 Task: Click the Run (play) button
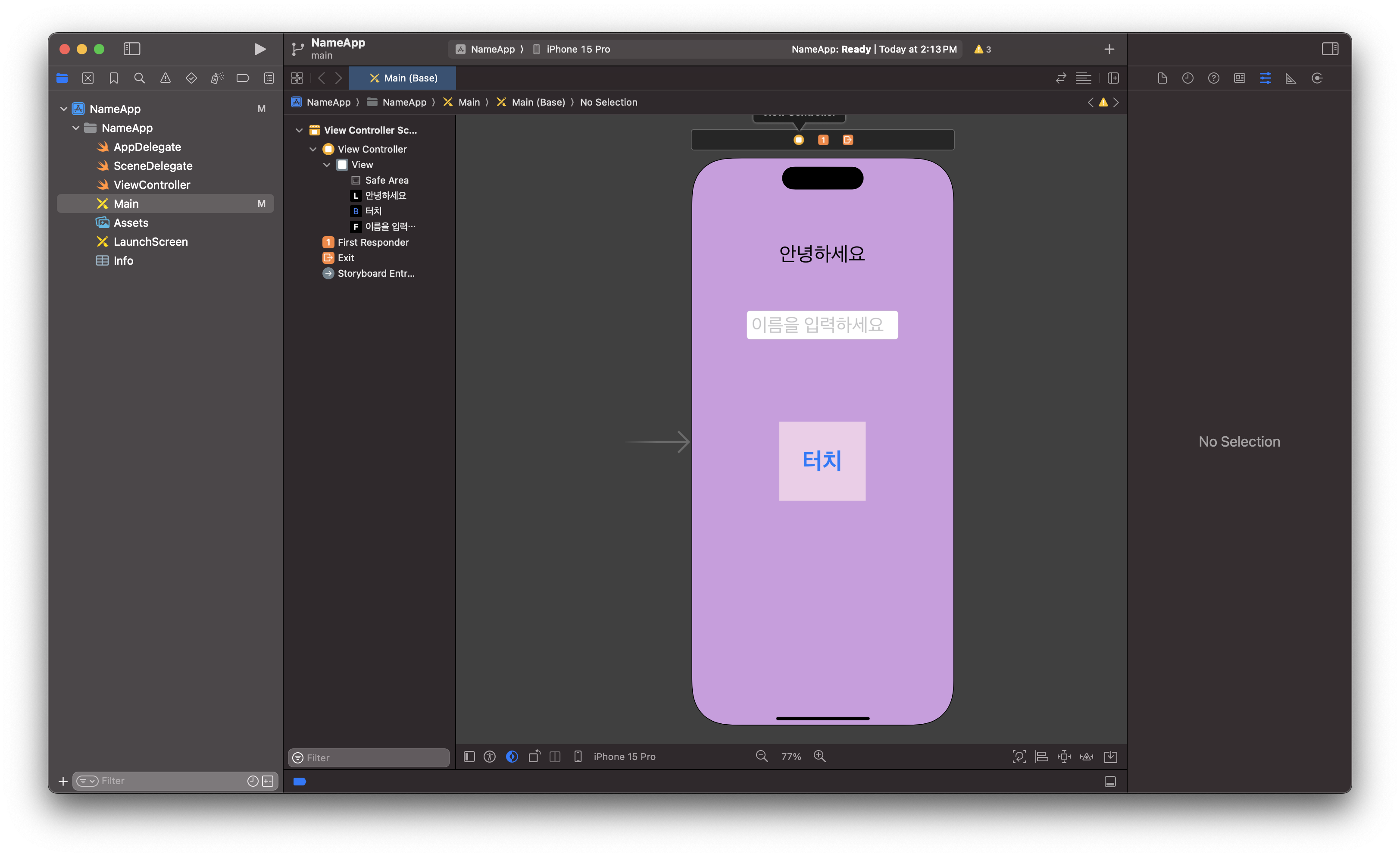pyautogui.click(x=259, y=50)
